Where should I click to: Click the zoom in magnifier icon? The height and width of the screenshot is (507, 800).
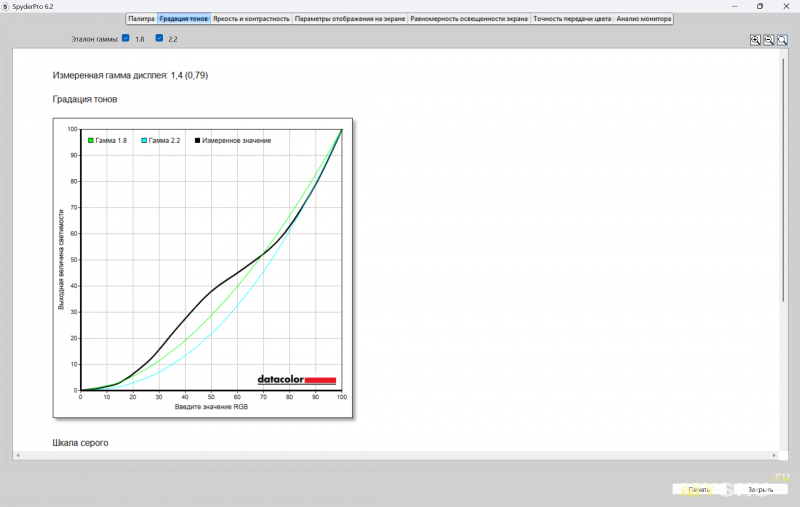(x=756, y=40)
